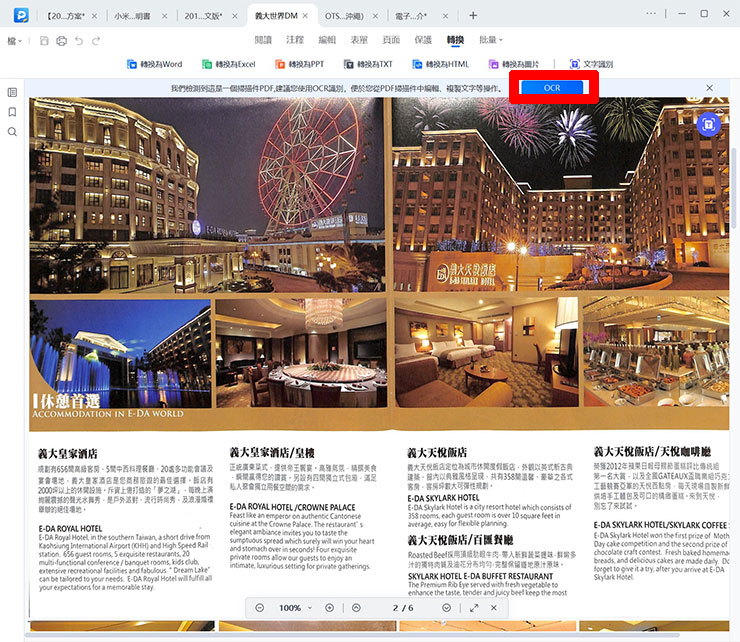The width and height of the screenshot is (740, 642).
Task: Click the E-DA ROYAL HOTEL /CROWNE PALACE heading
Action: 292,507
